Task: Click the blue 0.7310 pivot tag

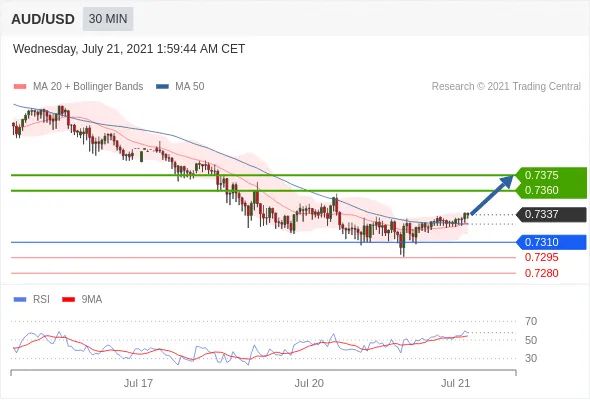Action: (552, 242)
